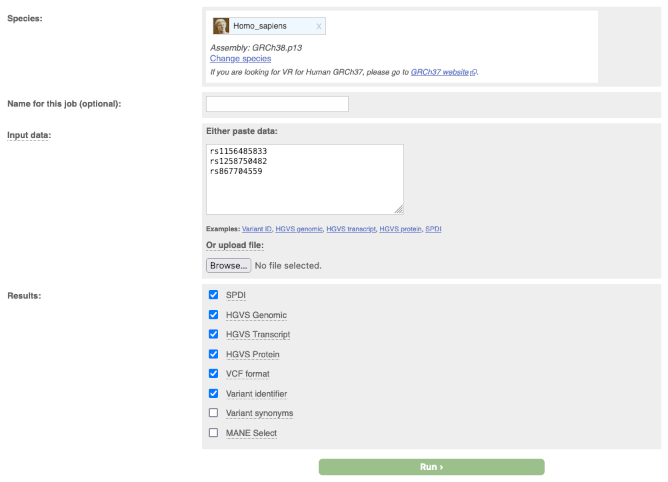The image size is (668, 482).
Task: Enable the Variant synonyms checkbox
Action: click(x=213, y=413)
